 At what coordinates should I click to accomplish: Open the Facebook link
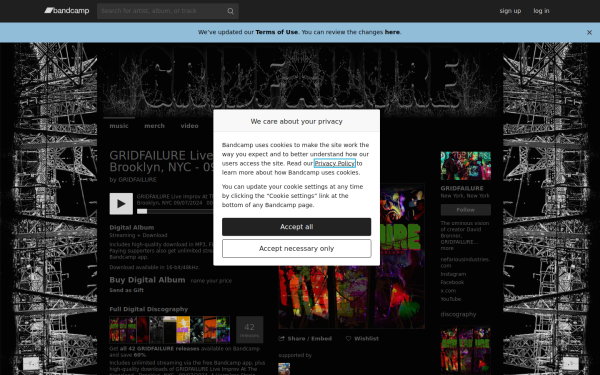click(x=452, y=282)
